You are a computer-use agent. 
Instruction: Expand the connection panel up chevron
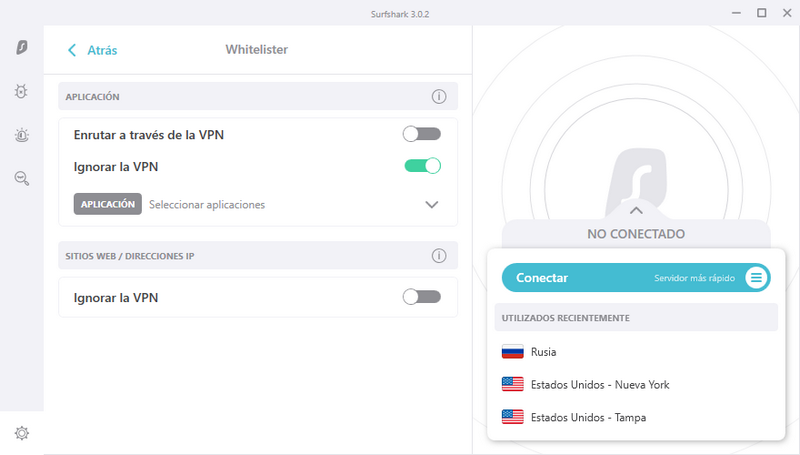[x=636, y=210]
